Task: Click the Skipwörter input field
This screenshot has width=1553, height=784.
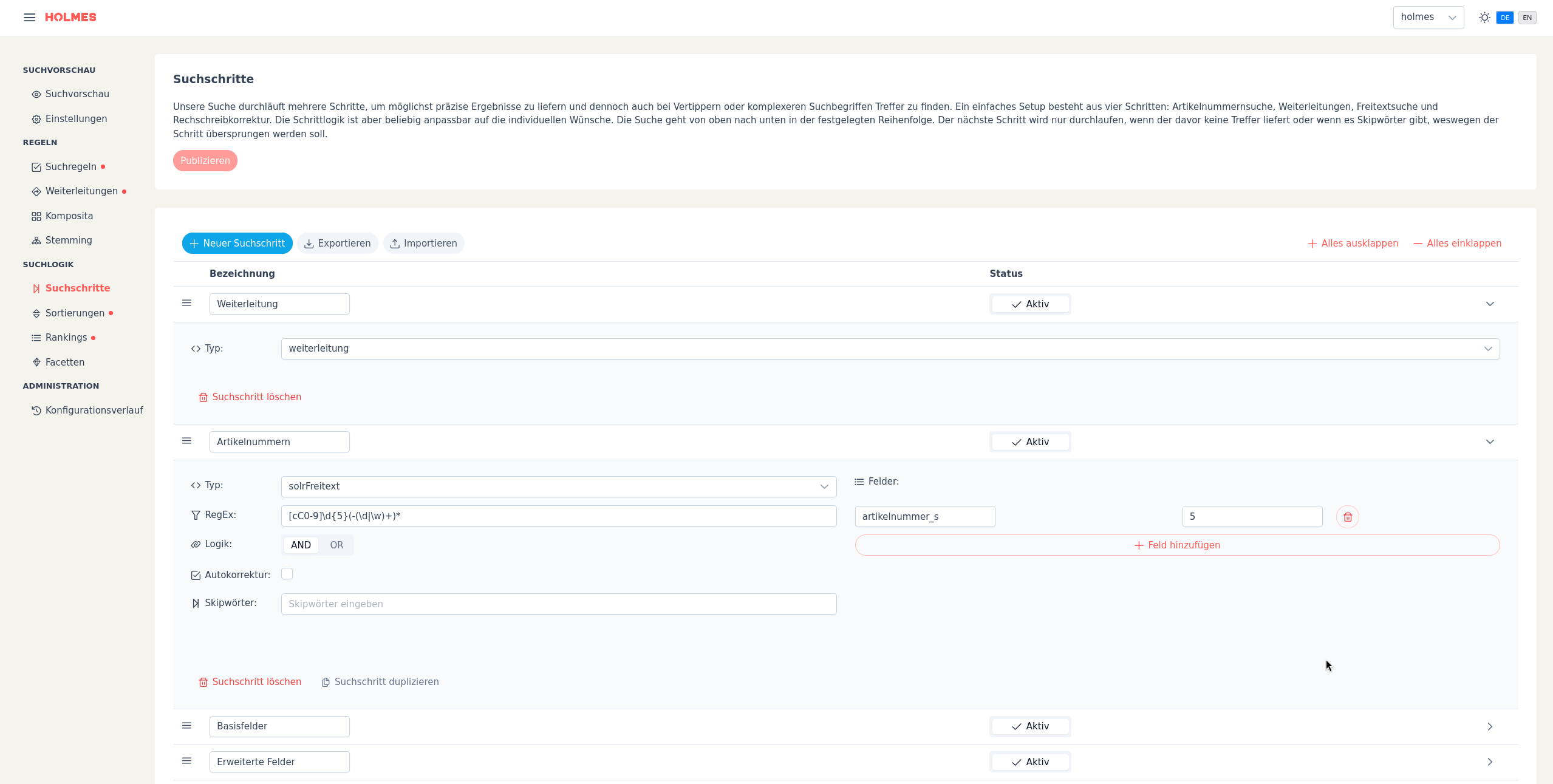Action: (x=558, y=604)
